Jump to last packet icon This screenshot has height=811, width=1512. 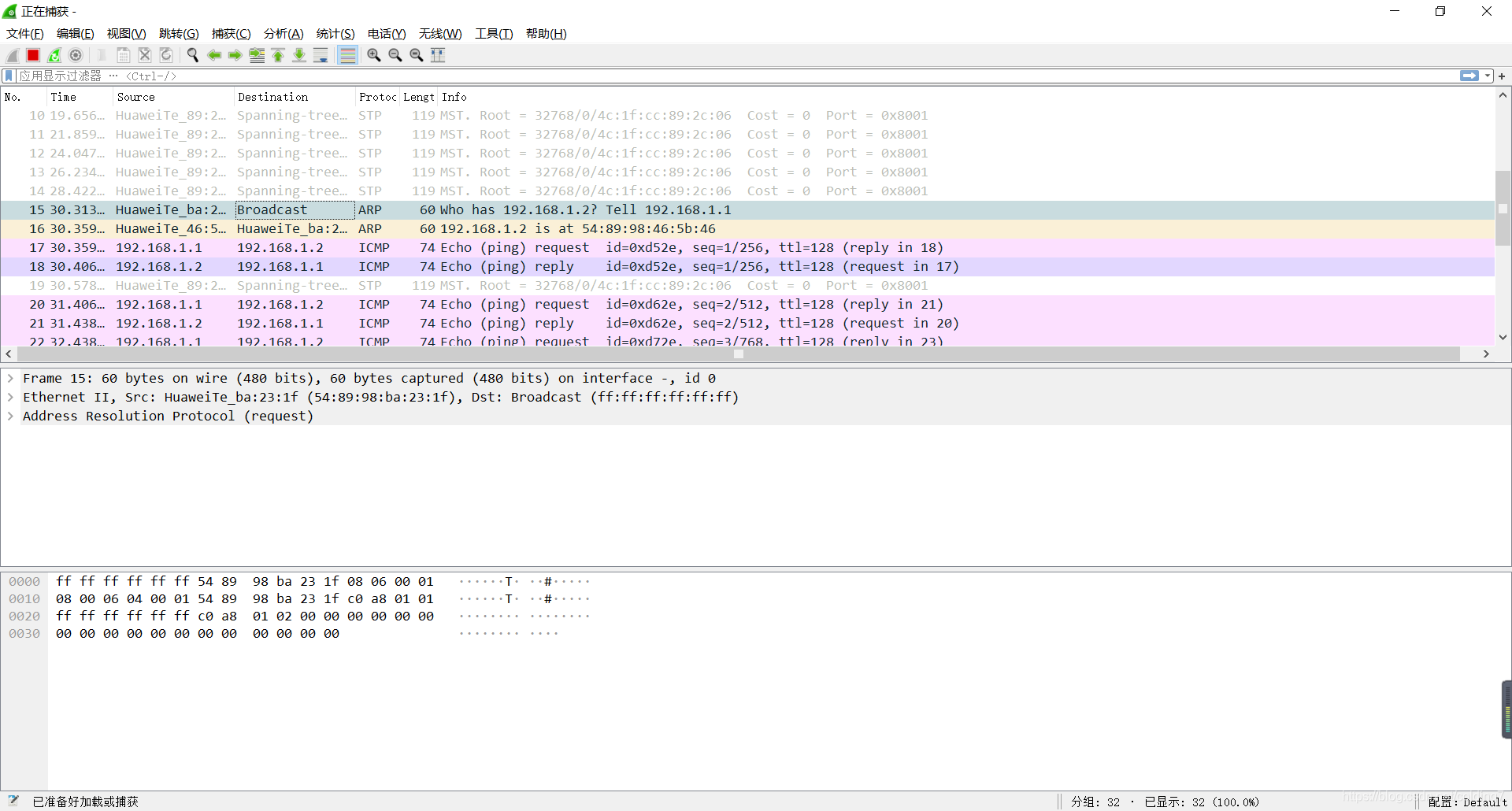tap(299, 55)
